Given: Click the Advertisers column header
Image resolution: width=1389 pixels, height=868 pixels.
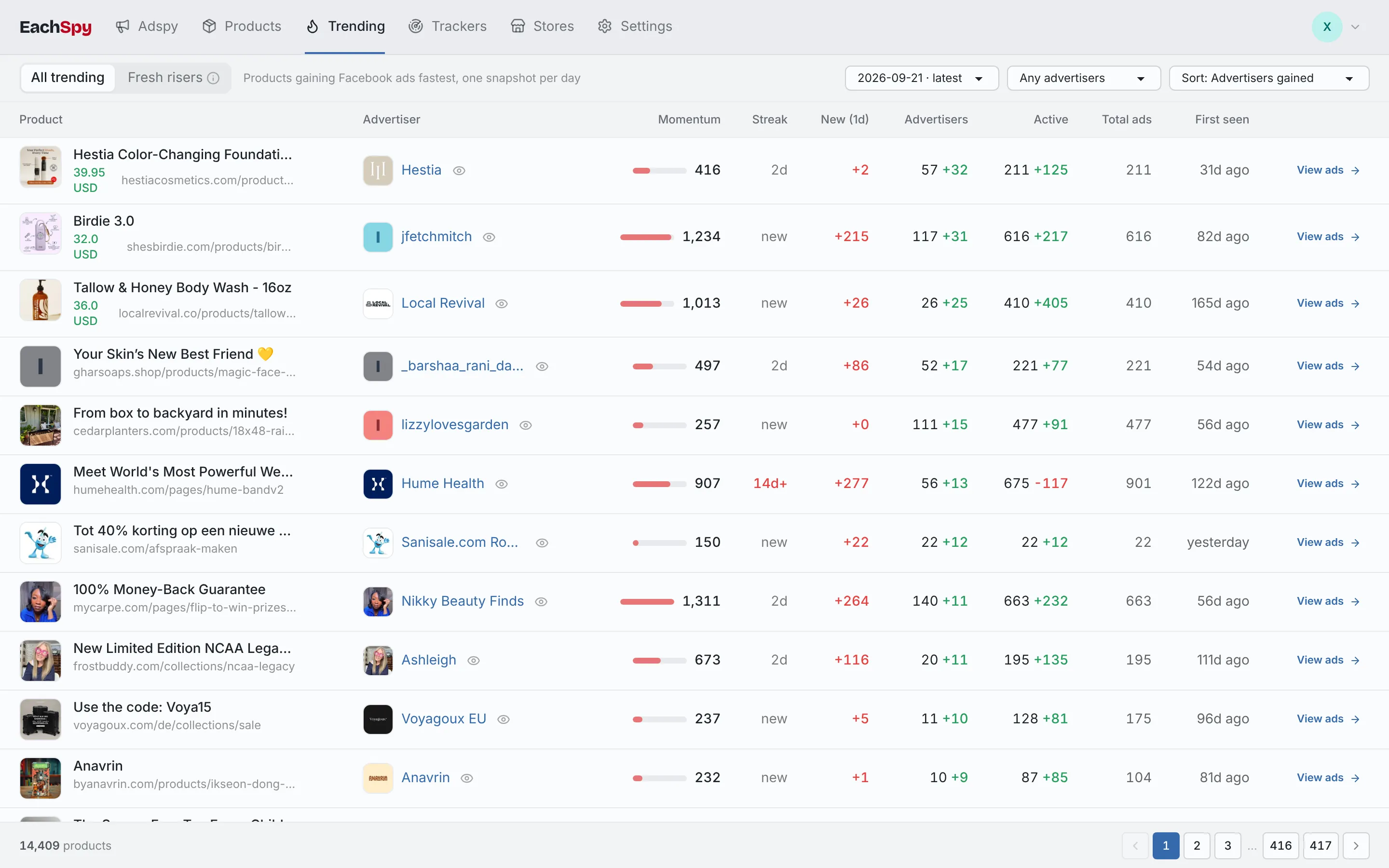Looking at the screenshot, I should [936, 120].
